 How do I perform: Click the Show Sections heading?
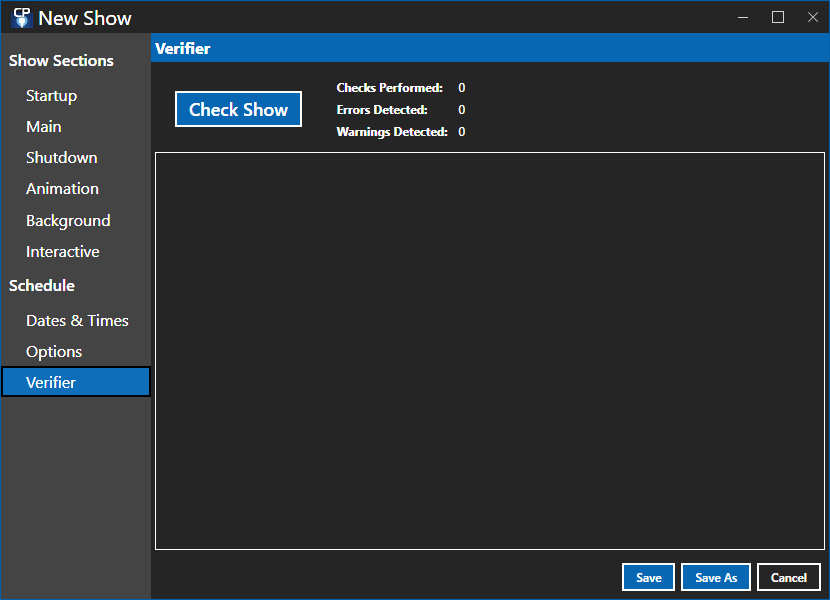(x=61, y=61)
